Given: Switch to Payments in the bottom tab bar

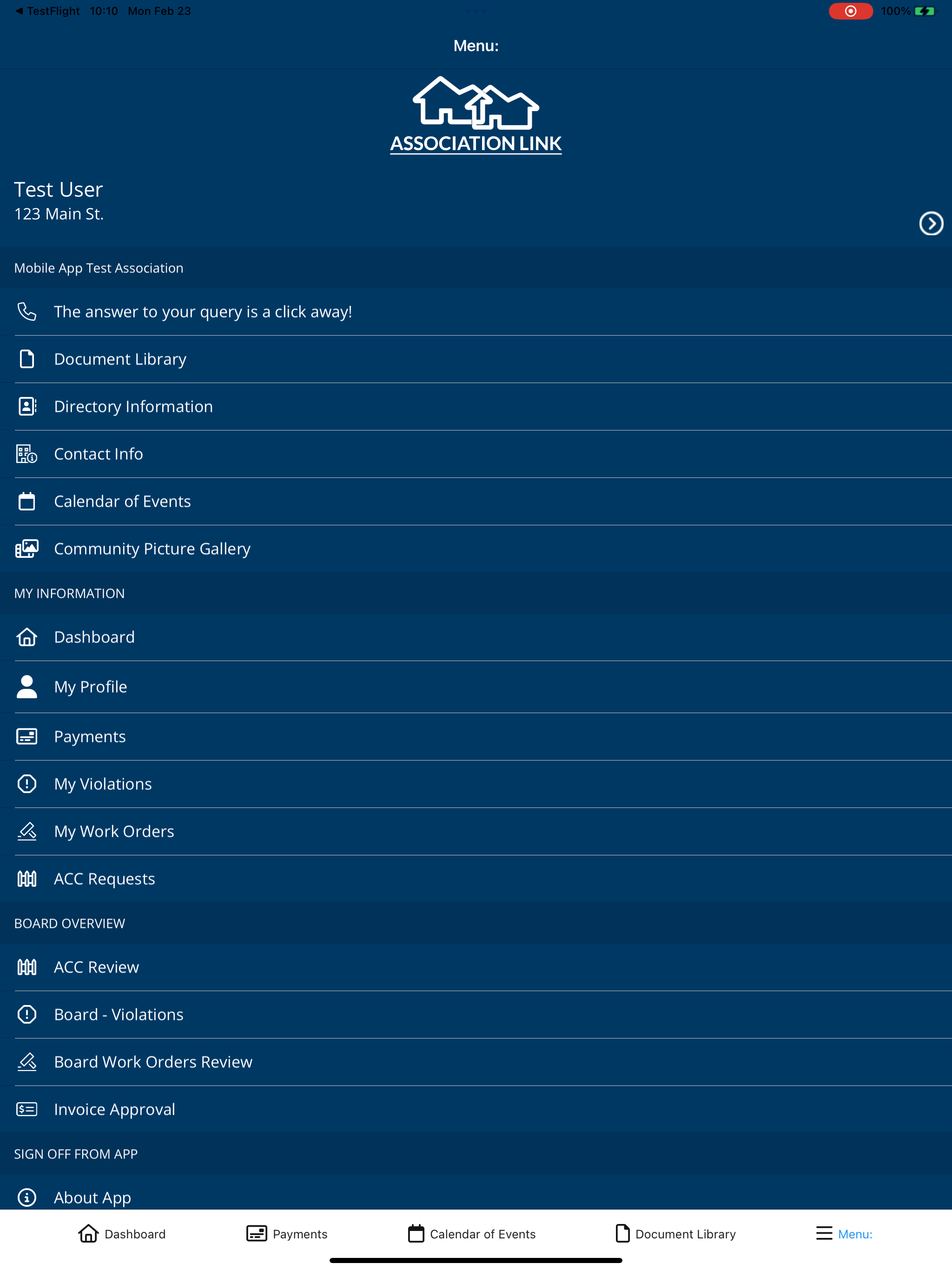Looking at the screenshot, I should point(286,1233).
